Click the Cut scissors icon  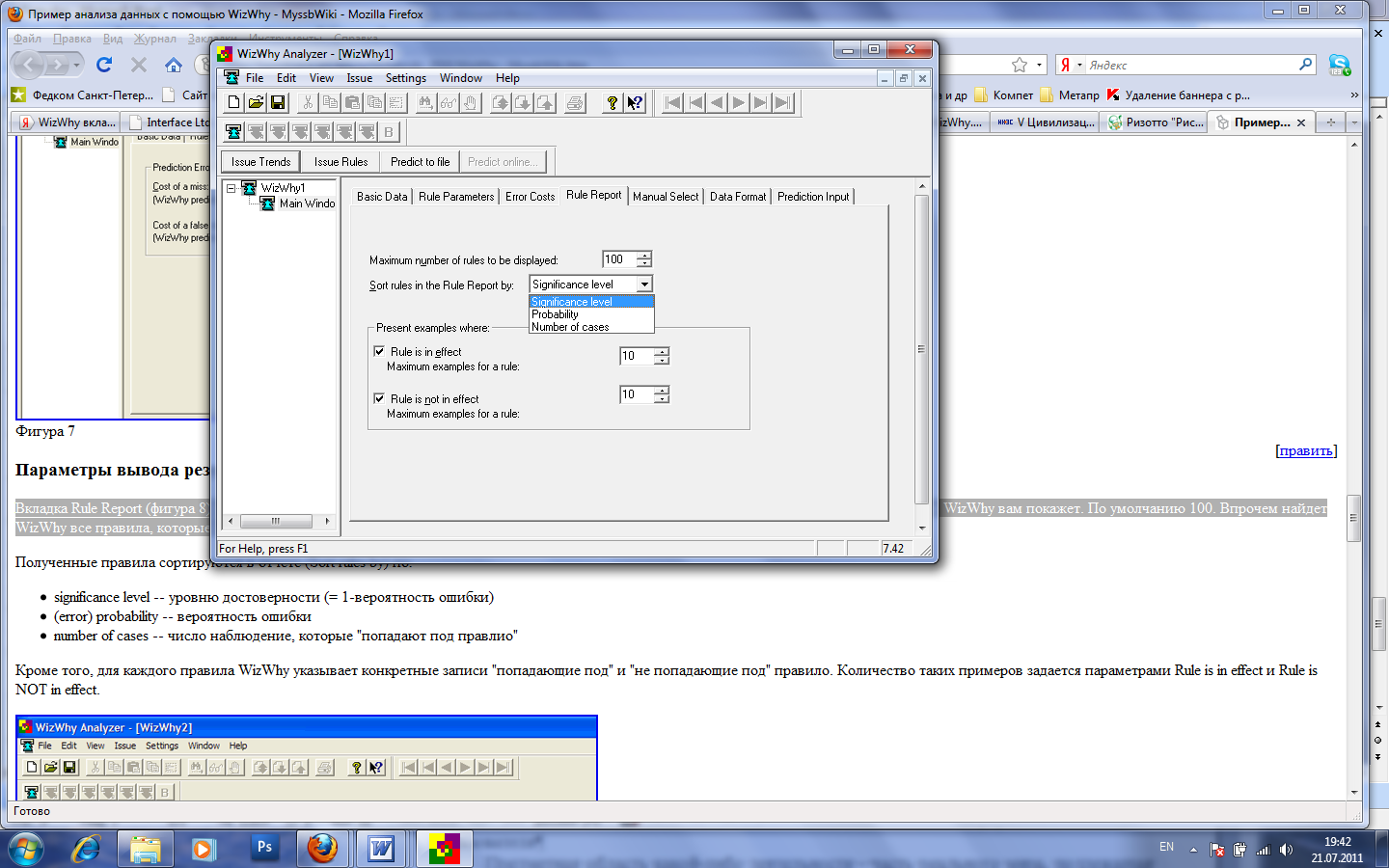[x=308, y=102]
